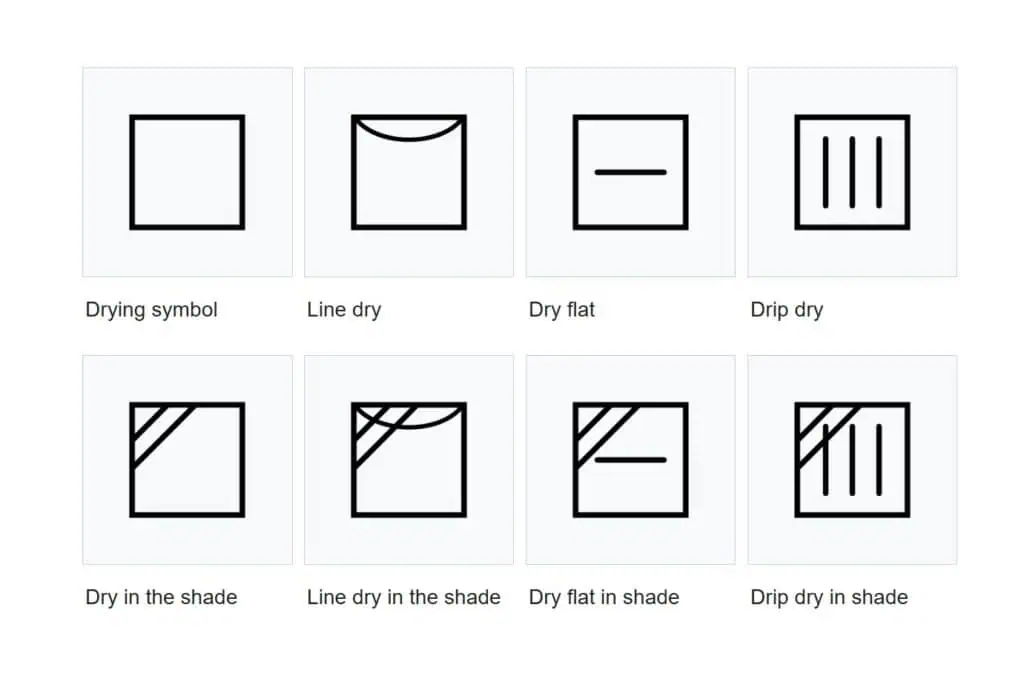Viewport: 1024px width, 676px height.
Task: Click the curved arc in Line dry symbol
Action: coord(409,129)
